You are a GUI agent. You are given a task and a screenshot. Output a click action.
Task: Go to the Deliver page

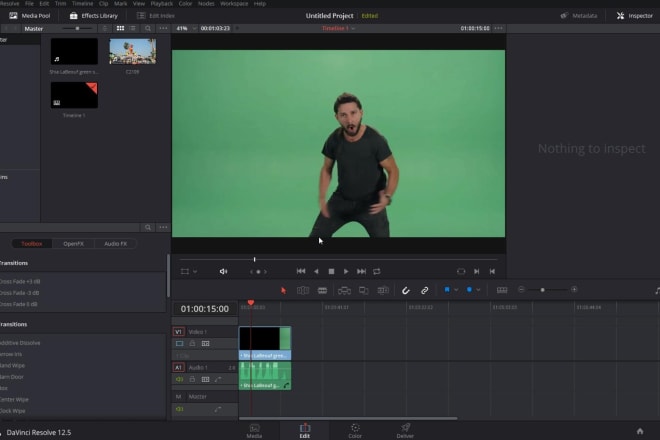pos(405,431)
